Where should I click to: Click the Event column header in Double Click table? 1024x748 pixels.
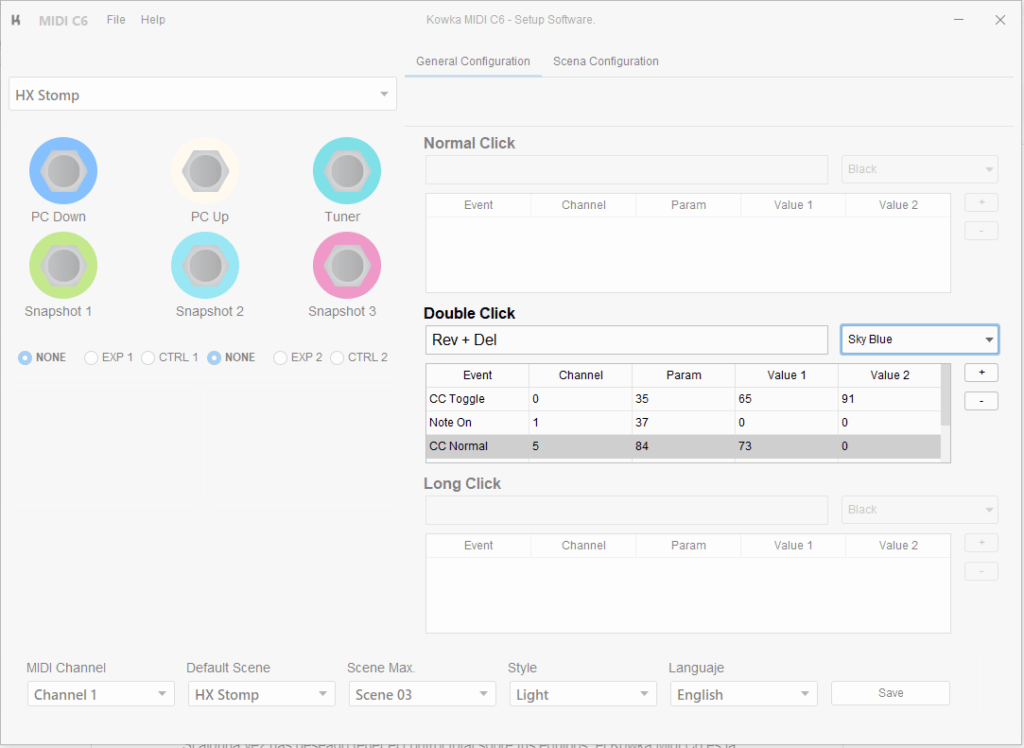[x=477, y=375]
